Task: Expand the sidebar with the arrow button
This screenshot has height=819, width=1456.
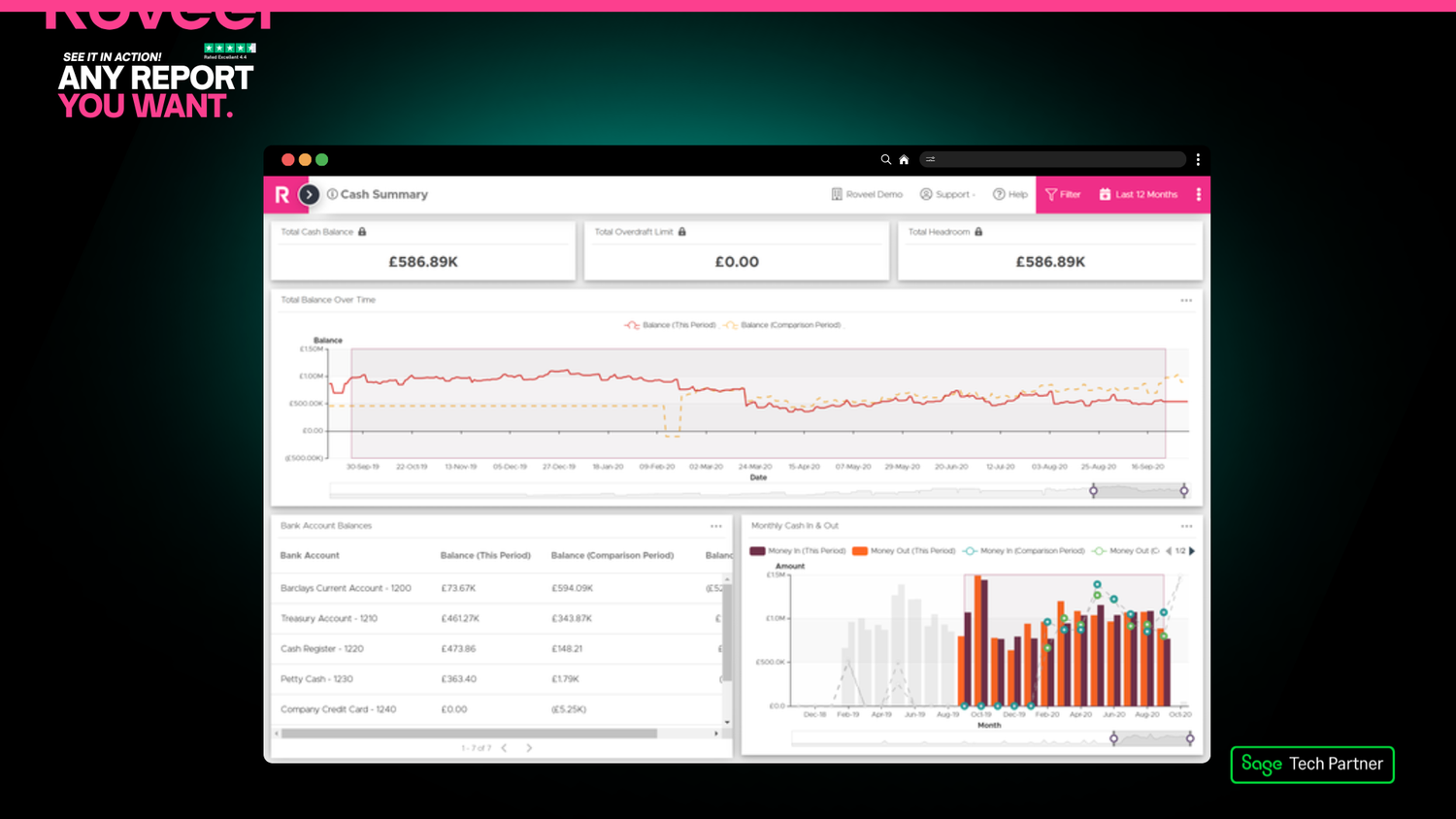Action: coord(309,195)
